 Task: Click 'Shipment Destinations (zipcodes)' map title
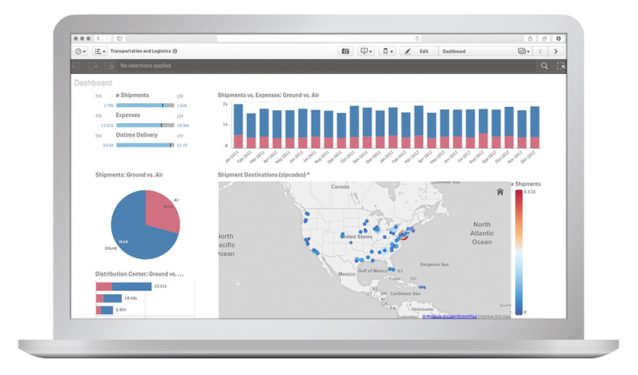click(263, 175)
